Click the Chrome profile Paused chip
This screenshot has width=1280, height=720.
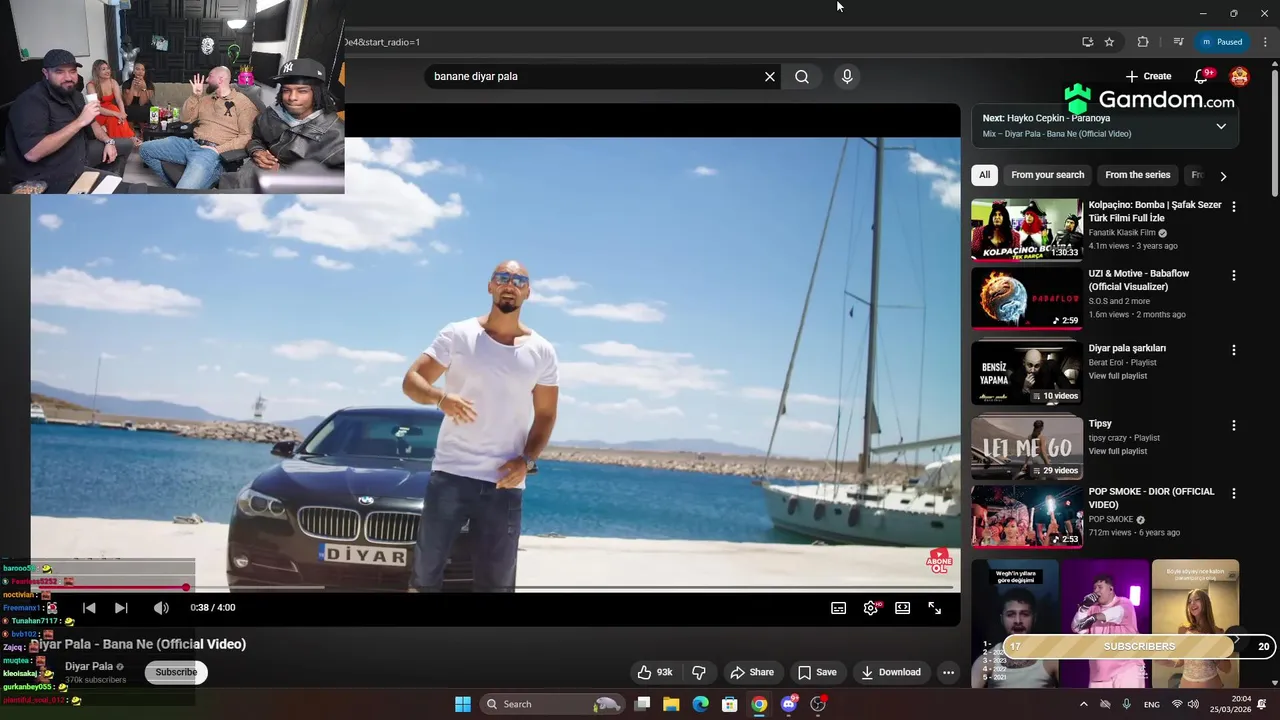tap(1221, 42)
